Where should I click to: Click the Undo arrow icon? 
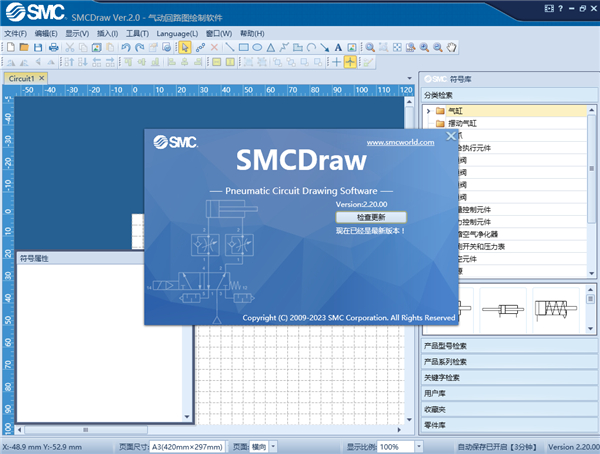[x=125, y=47]
